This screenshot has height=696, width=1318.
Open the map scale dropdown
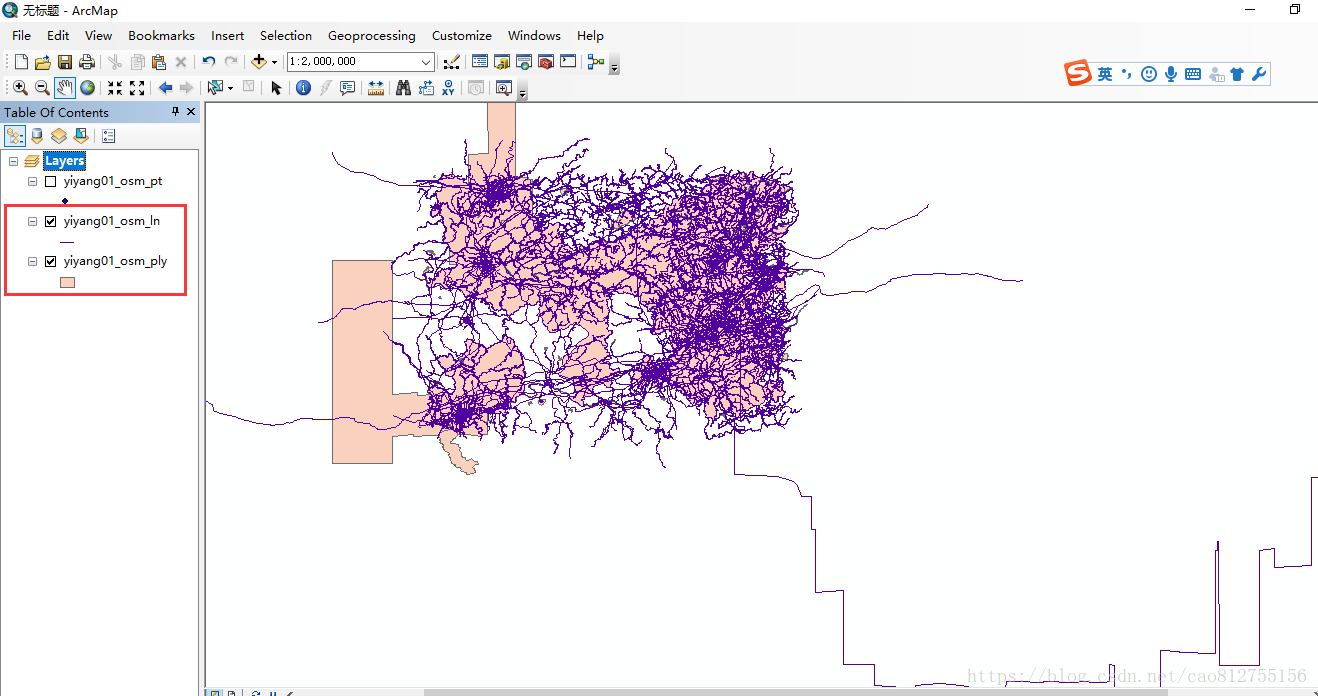pos(426,62)
